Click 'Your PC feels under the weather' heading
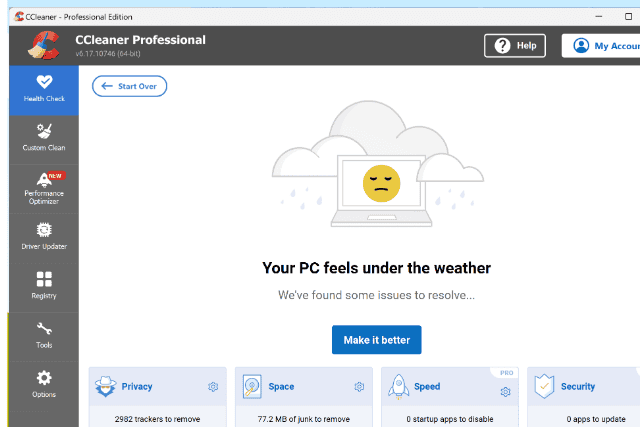 click(x=376, y=268)
